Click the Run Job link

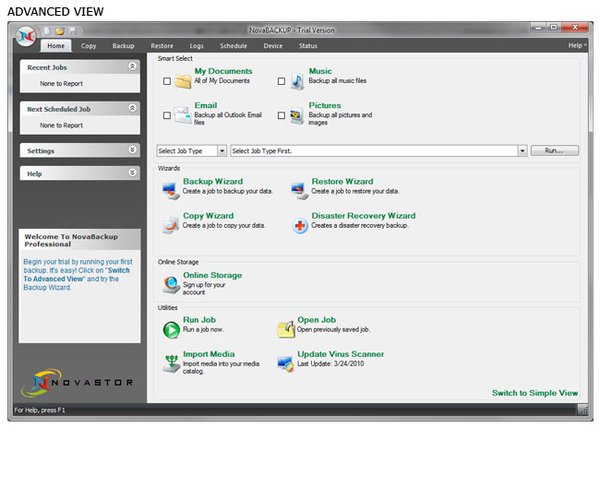click(x=199, y=320)
